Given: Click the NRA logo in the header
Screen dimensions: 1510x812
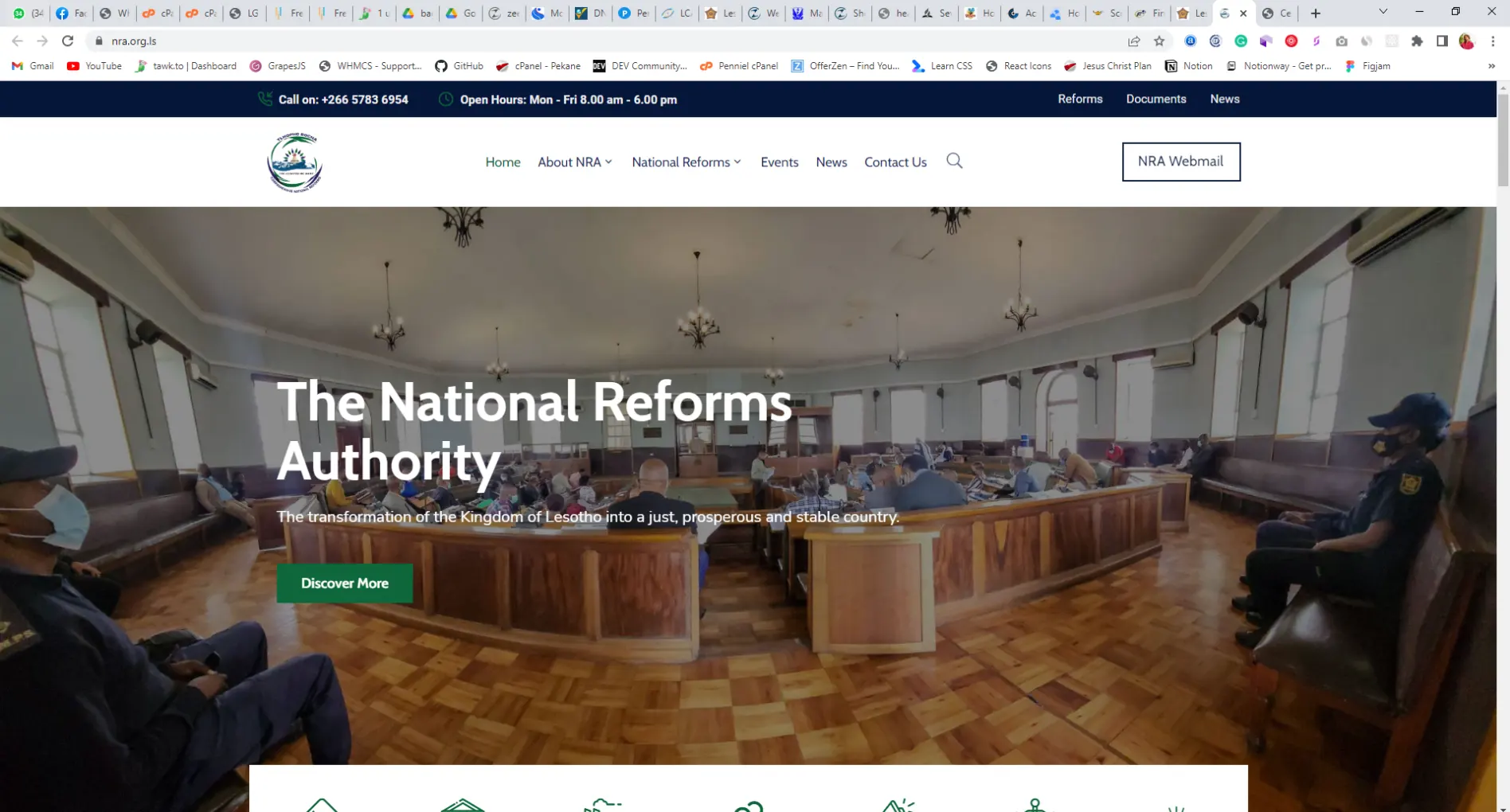Looking at the screenshot, I should 295,162.
